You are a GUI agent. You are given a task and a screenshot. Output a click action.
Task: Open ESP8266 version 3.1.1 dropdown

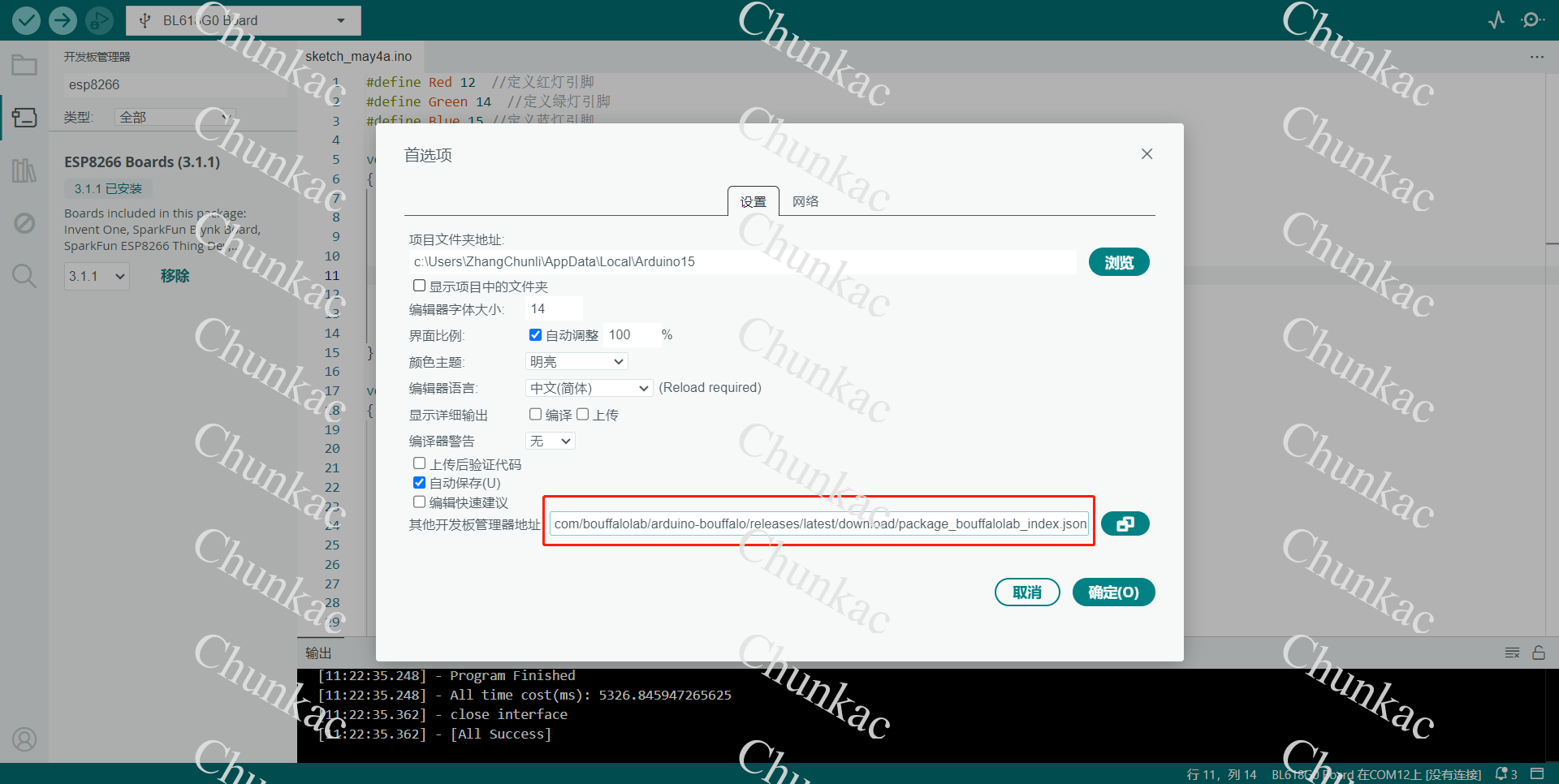(x=97, y=276)
